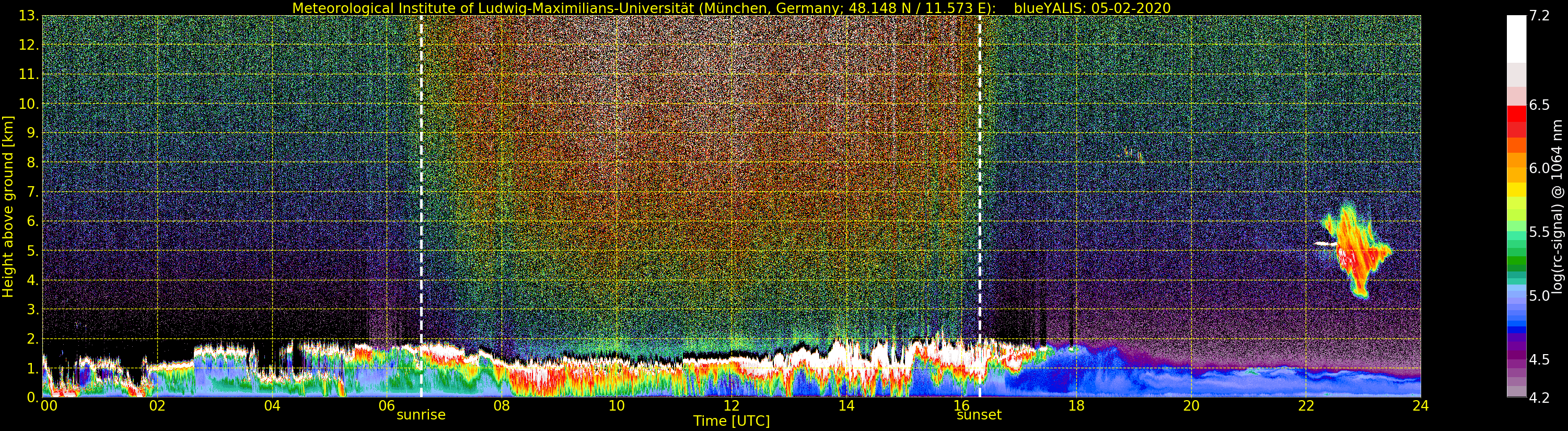Click the '0.' height axis tick label
This screenshot has width=1568, height=431.
pyautogui.click(x=32, y=397)
